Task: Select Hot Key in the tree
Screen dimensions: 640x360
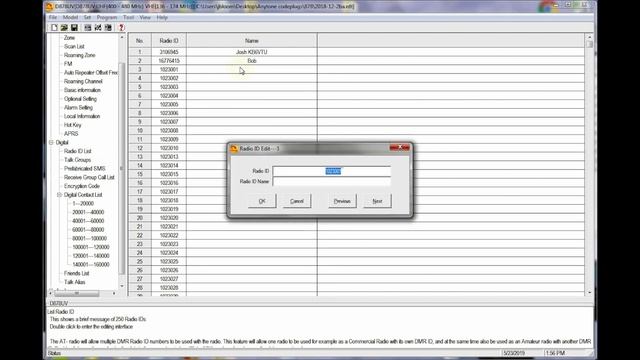Action: point(73,125)
